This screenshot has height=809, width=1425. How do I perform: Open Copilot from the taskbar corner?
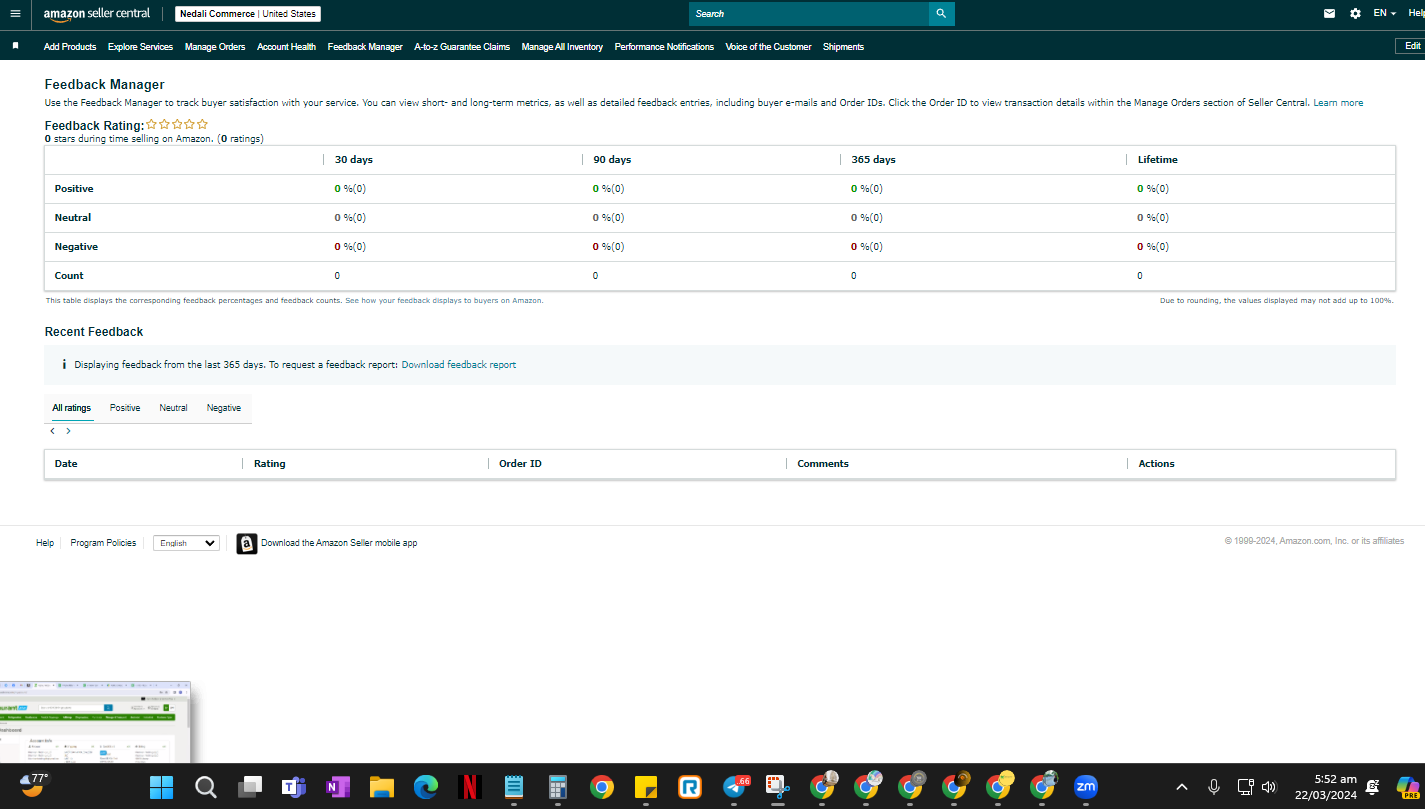tap(1408, 787)
